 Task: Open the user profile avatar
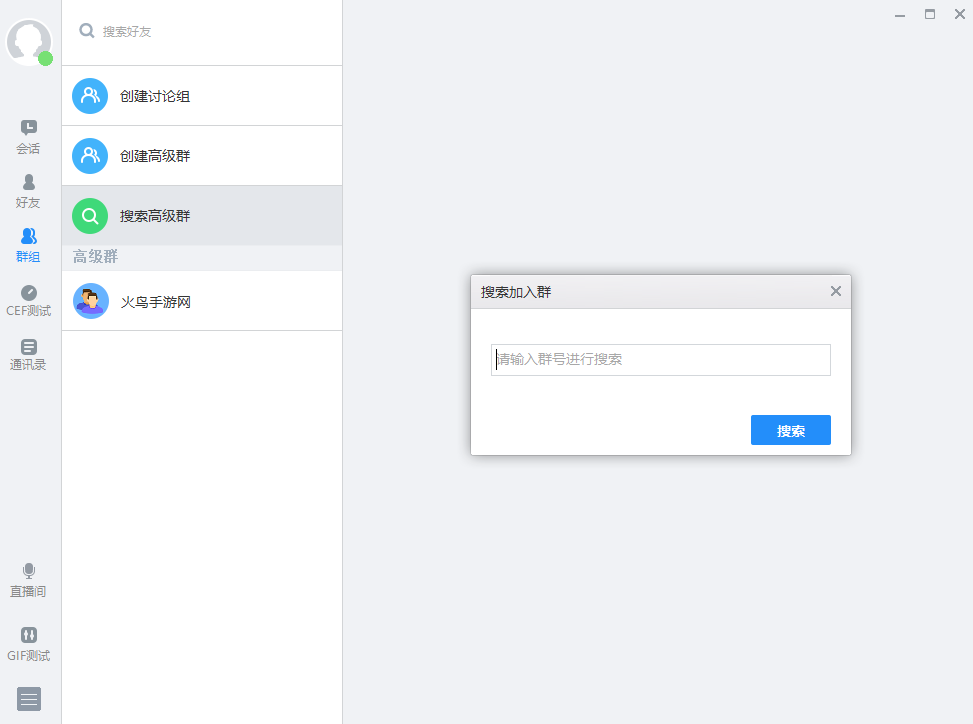click(29, 42)
